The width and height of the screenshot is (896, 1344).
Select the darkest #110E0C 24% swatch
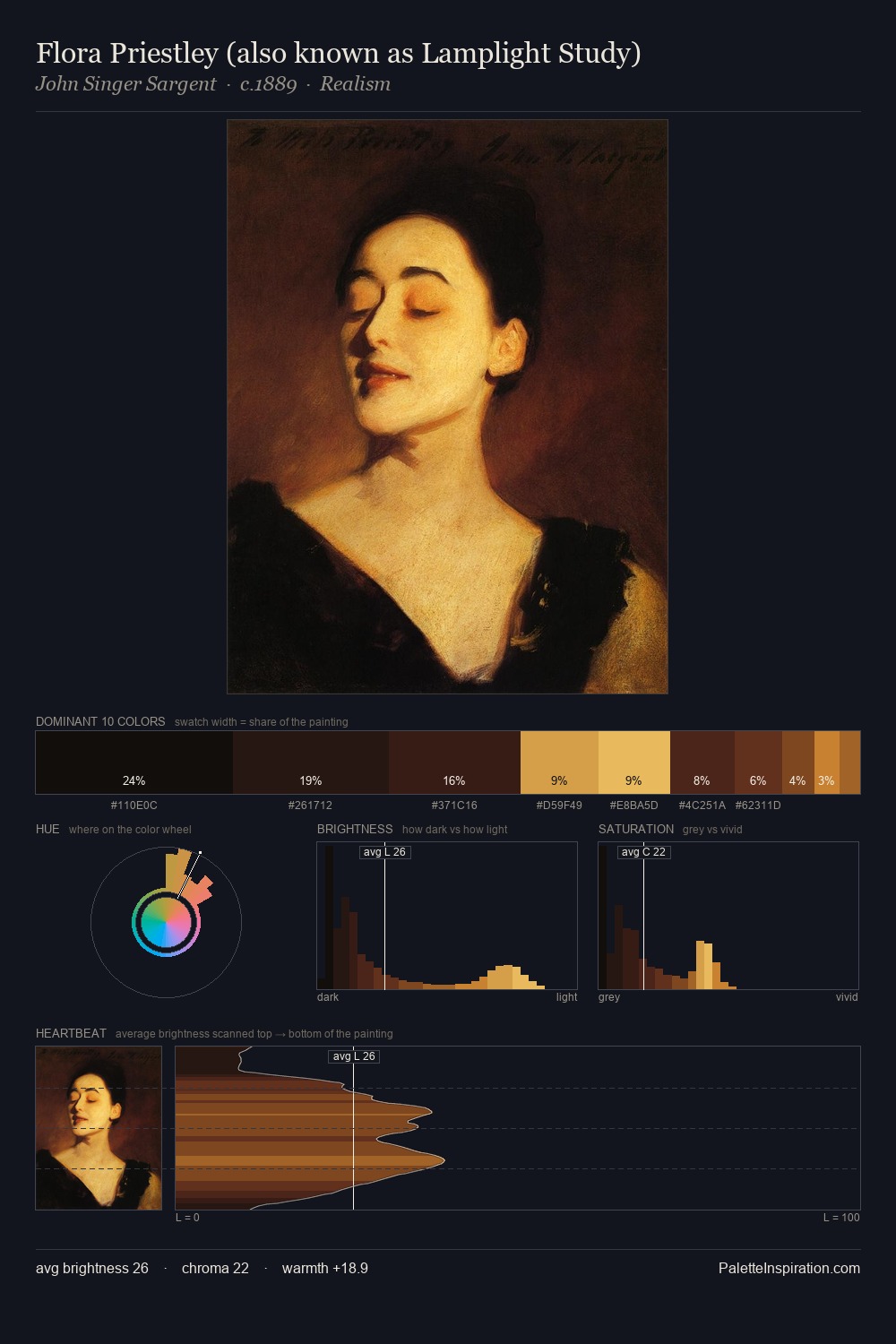pos(134,762)
